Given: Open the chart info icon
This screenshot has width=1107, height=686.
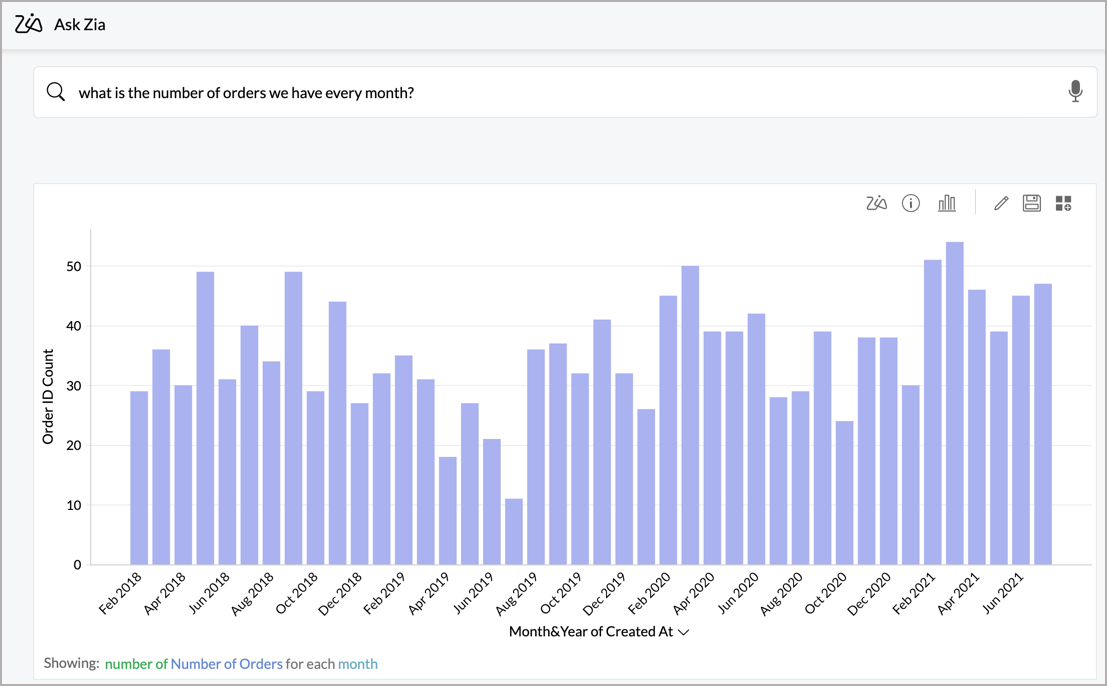Looking at the screenshot, I should point(910,203).
